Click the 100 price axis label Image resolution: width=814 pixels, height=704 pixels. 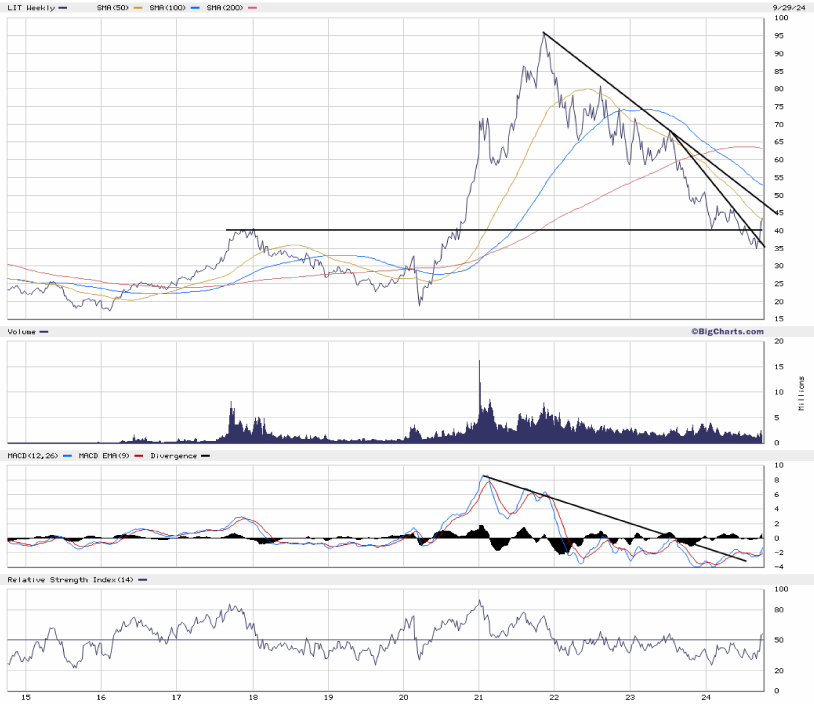coord(779,17)
